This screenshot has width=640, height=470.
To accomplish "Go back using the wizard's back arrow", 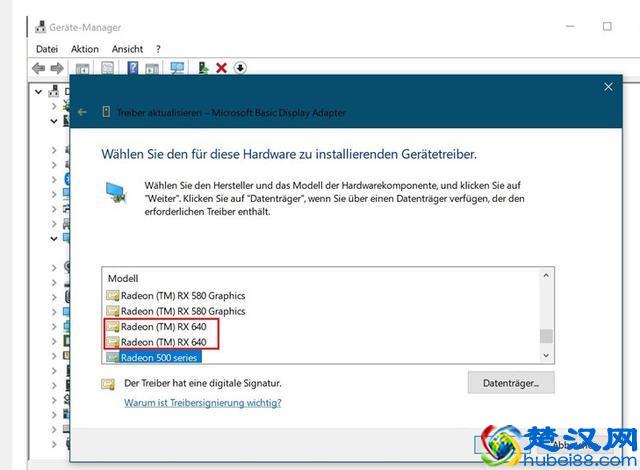I will 83,113.
